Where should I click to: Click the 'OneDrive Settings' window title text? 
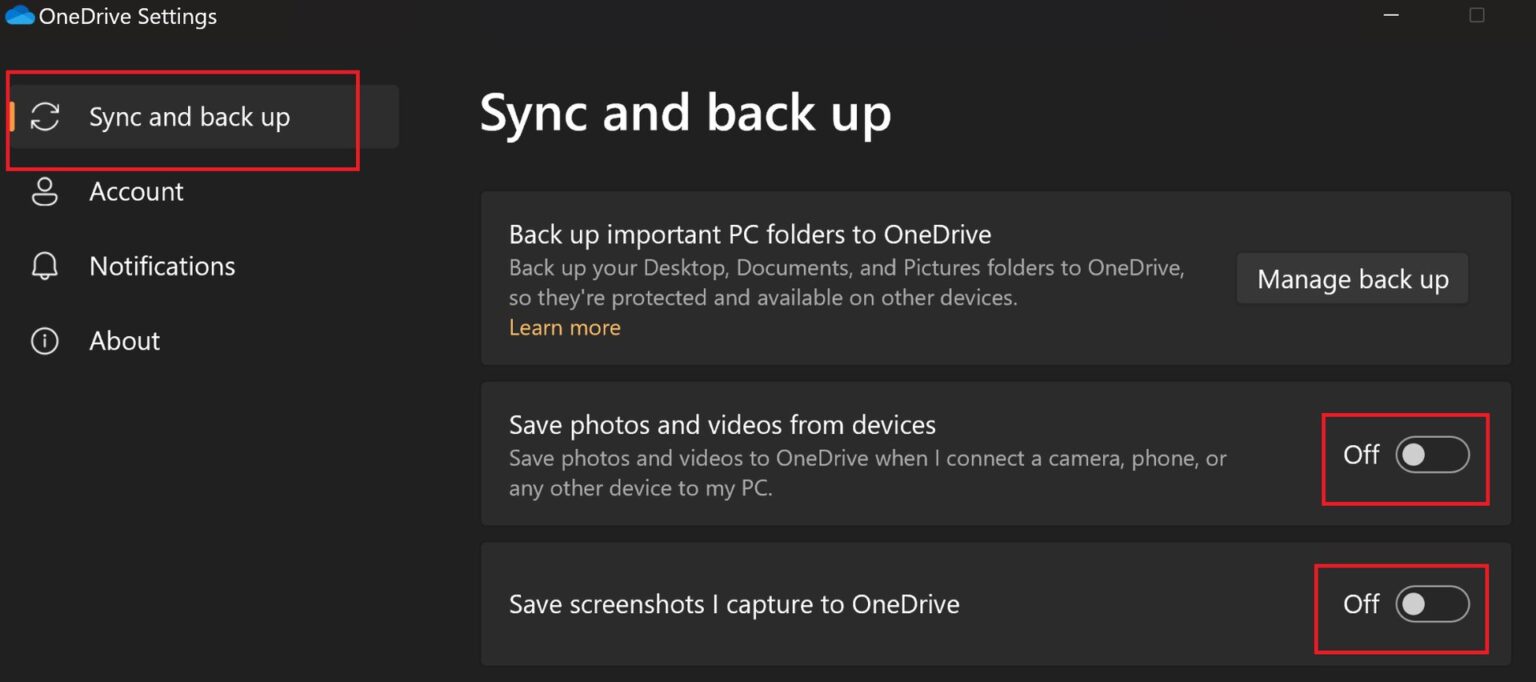(128, 16)
